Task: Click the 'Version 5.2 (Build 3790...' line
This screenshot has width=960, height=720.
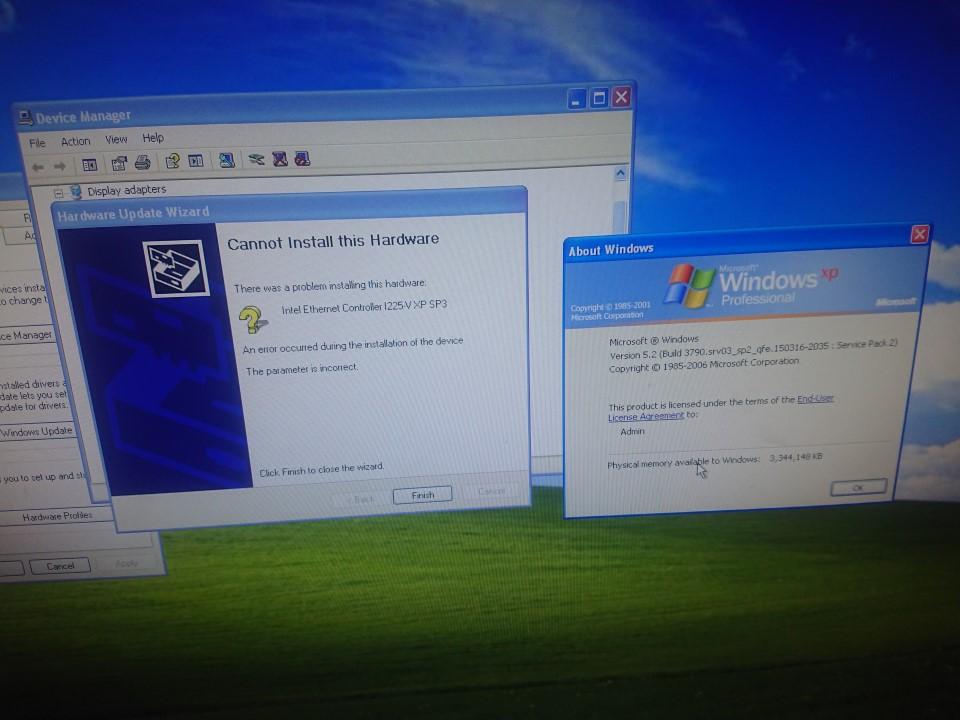Action: [753, 350]
